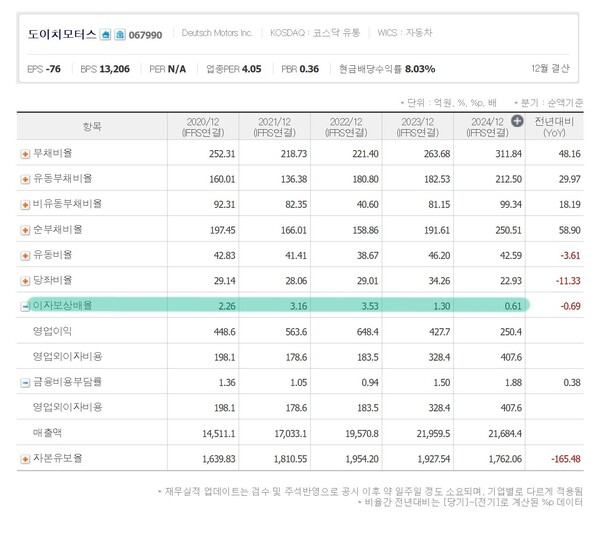Click the 부채비율 2024/12 value 311.84
This screenshot has height=533, width=600.
coord(509,154)
